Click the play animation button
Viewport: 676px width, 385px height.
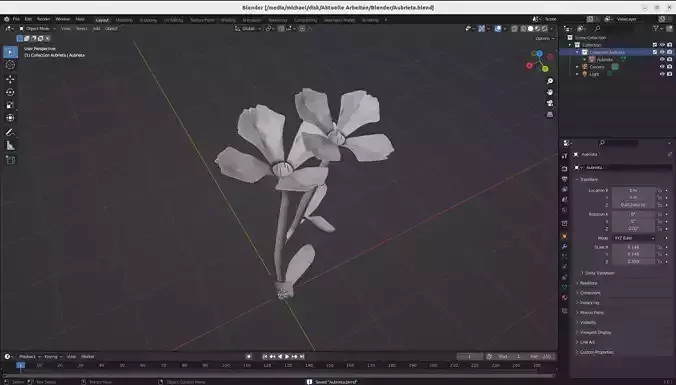click(x=287, y=357)
